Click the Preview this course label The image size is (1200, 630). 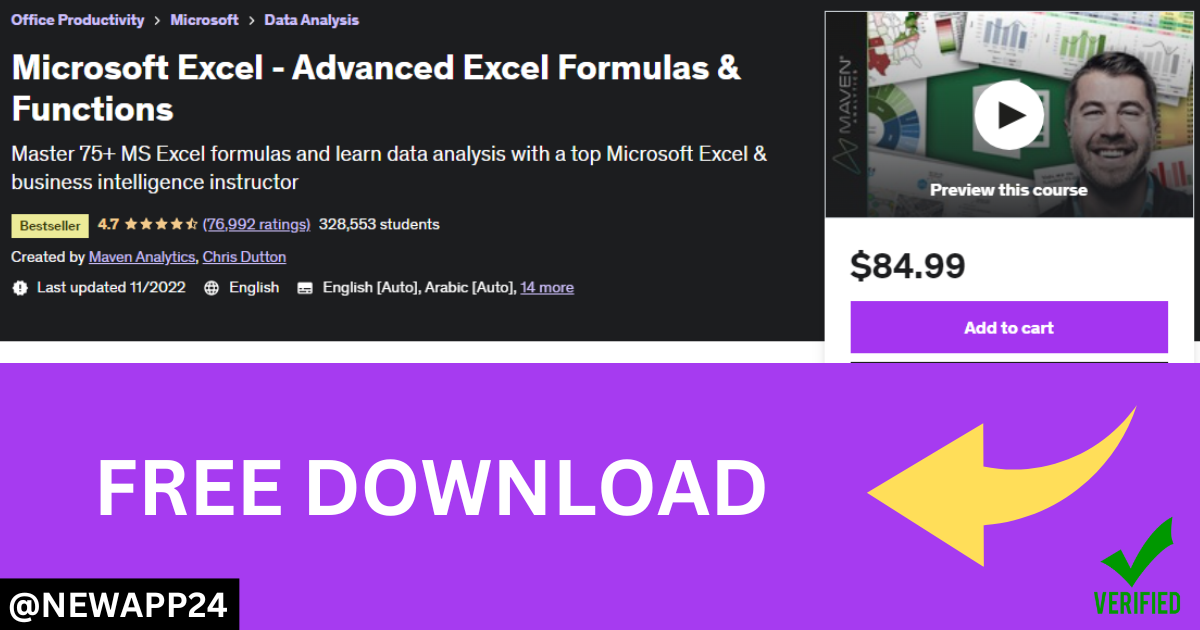(x=1009, y=189)
